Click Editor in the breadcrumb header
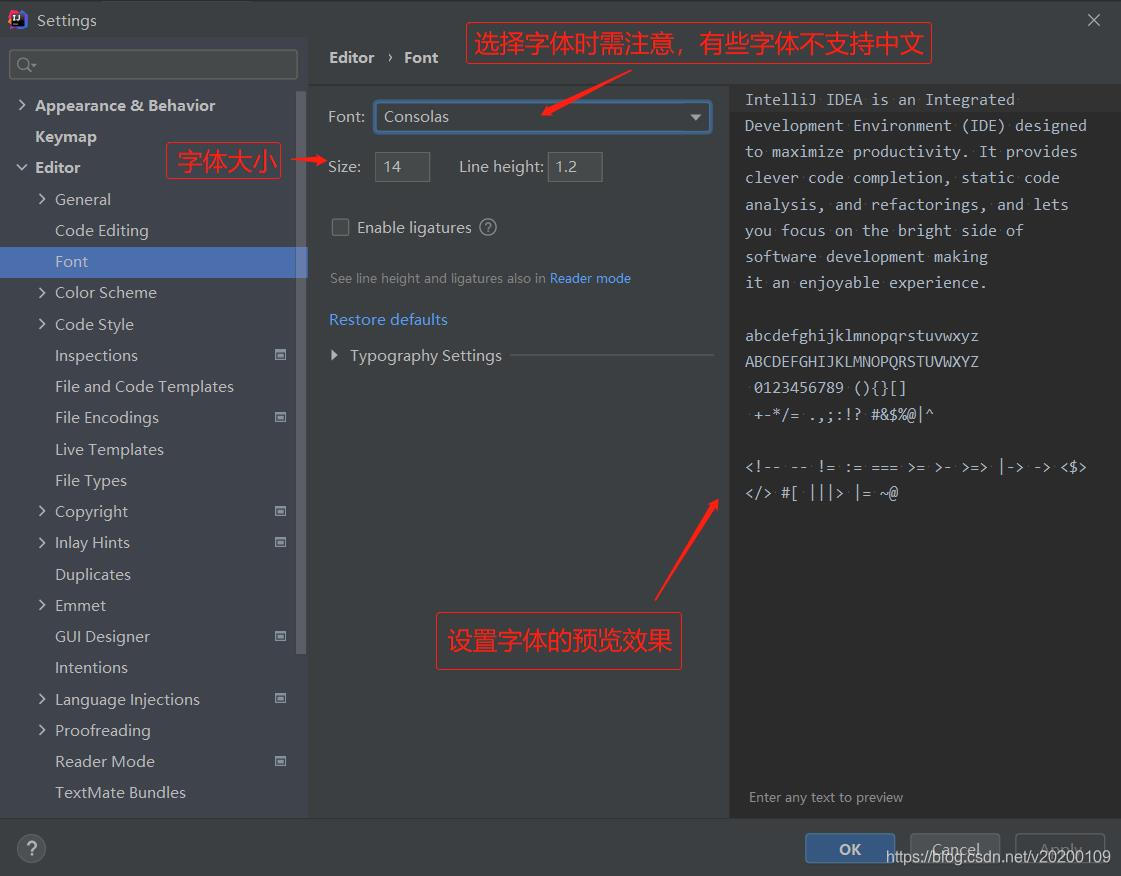1121x876 pixels. click(x=351, y=57)
